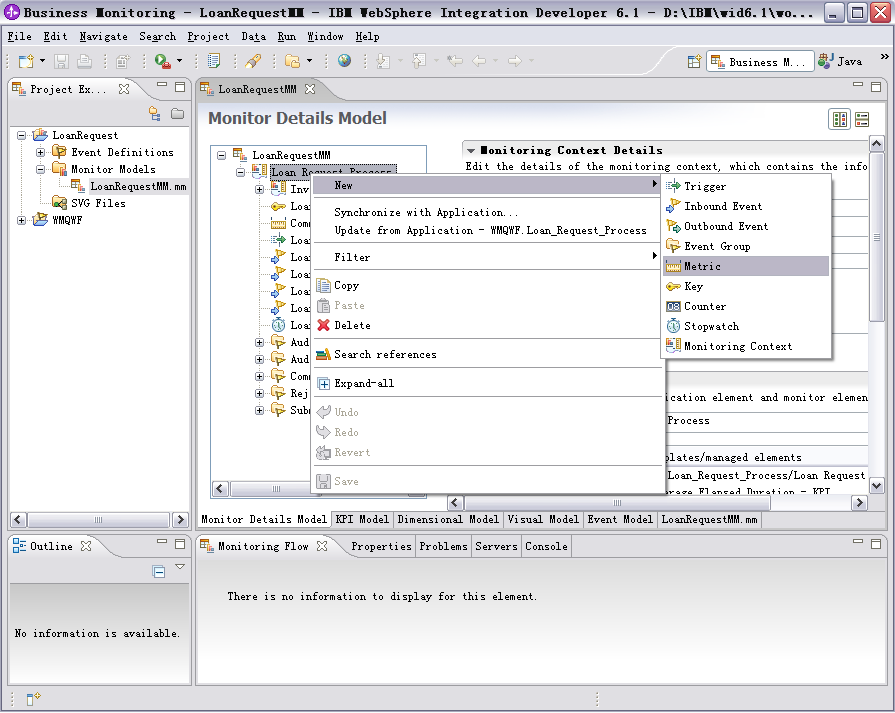
Task: Click the folder icon in Project Explorer toolbar
Action: tap(178, 114)
